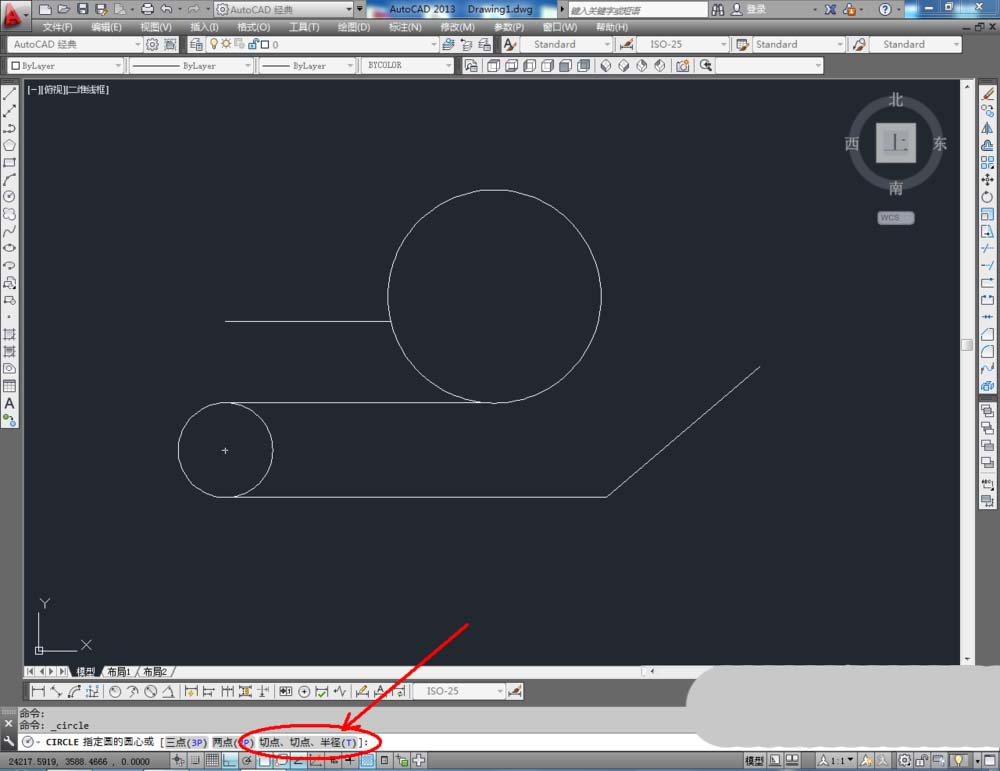Toggle Infer Constraints in status bar

pyautogui.click(x=178, y=760)
